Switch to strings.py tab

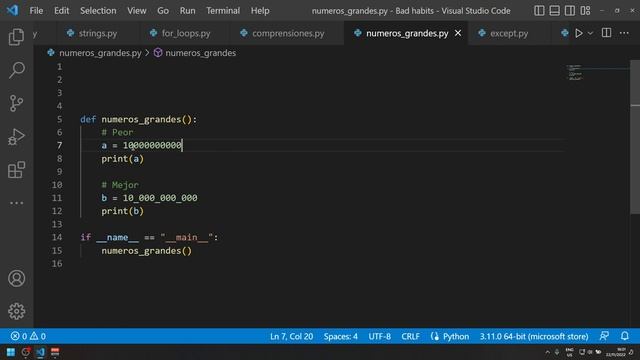click(x=98, y=33)
